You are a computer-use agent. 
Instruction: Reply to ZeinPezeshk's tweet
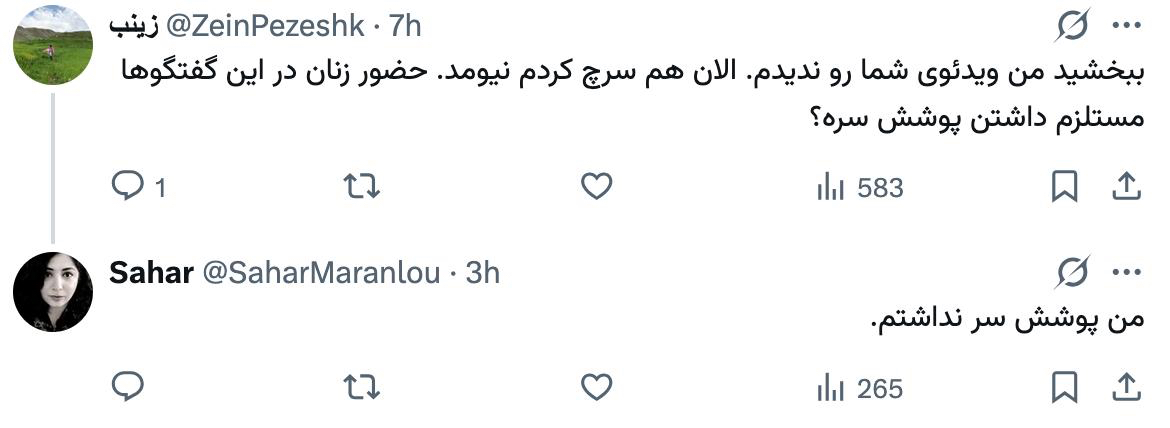pos(130,187)
